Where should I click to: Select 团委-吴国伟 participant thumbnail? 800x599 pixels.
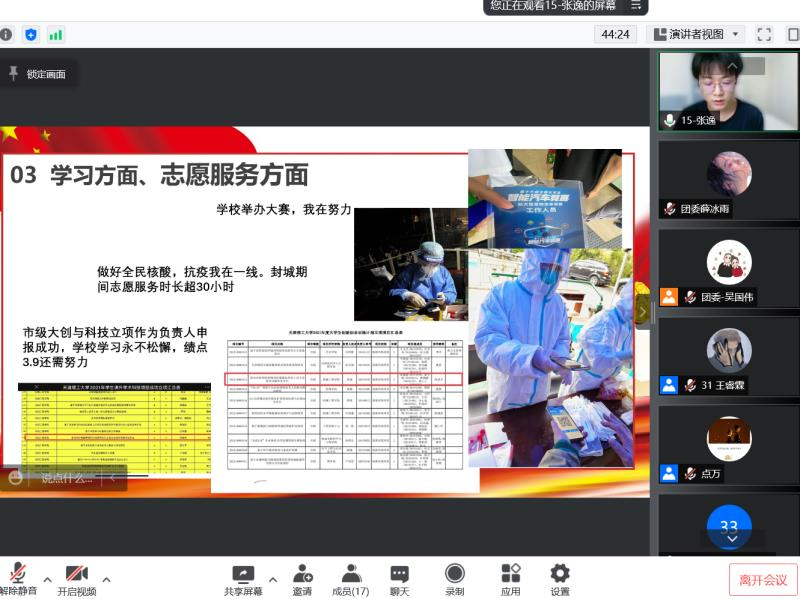coord(728,269)
